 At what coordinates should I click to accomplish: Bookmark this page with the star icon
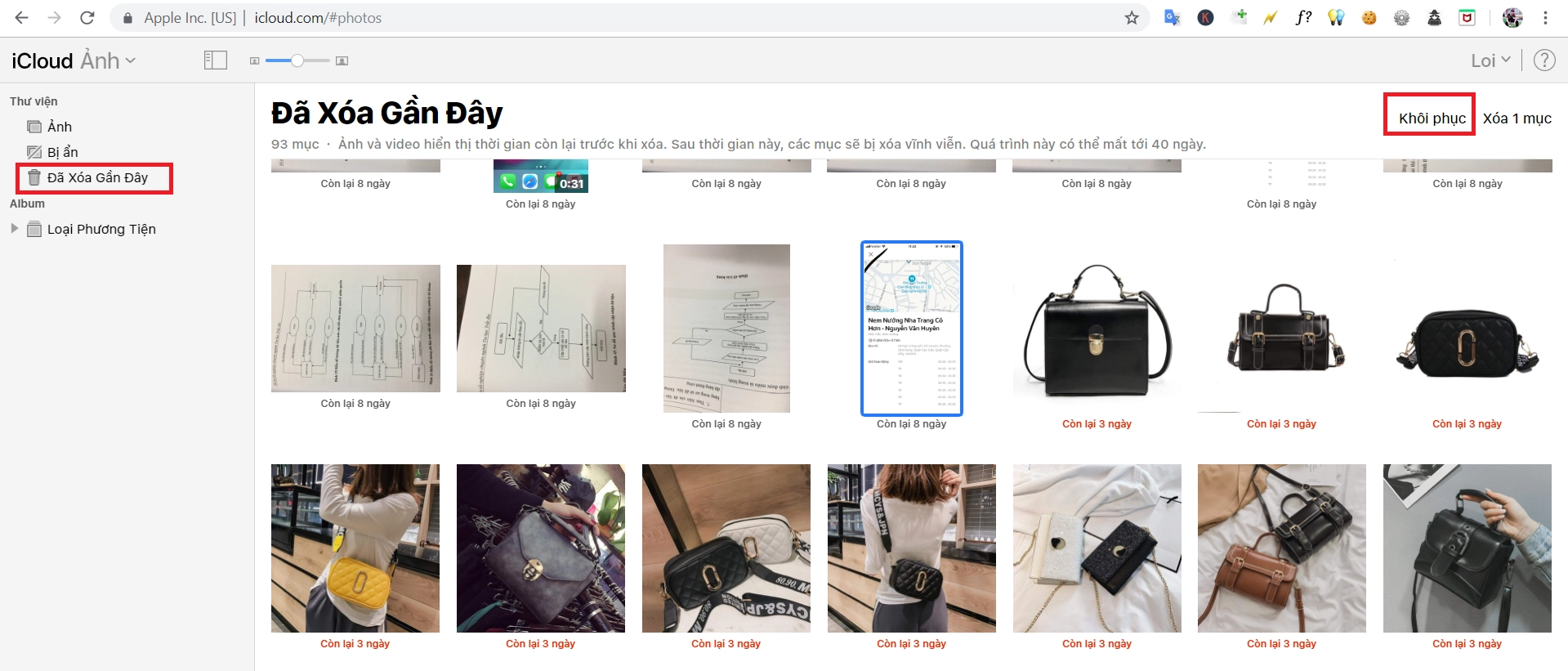[x=1132, y=18]
